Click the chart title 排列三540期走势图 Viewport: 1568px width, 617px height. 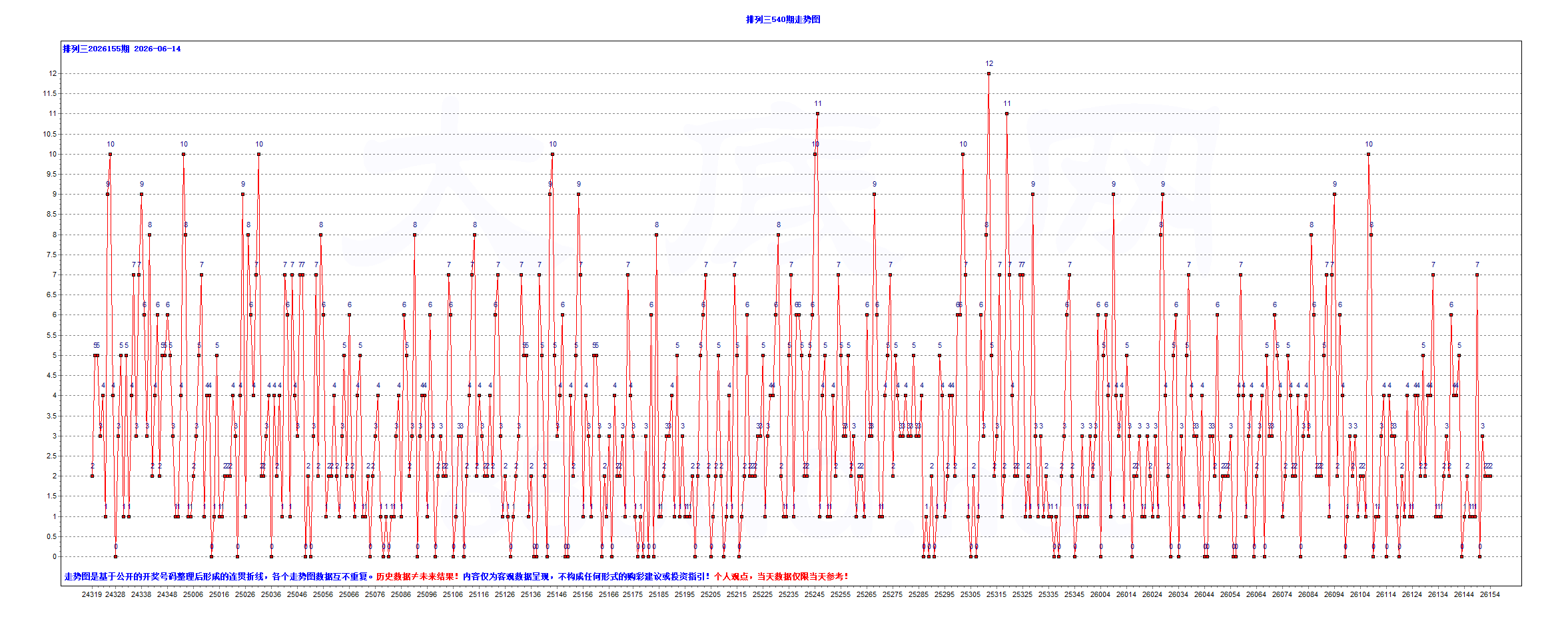(x=783, y=19)
